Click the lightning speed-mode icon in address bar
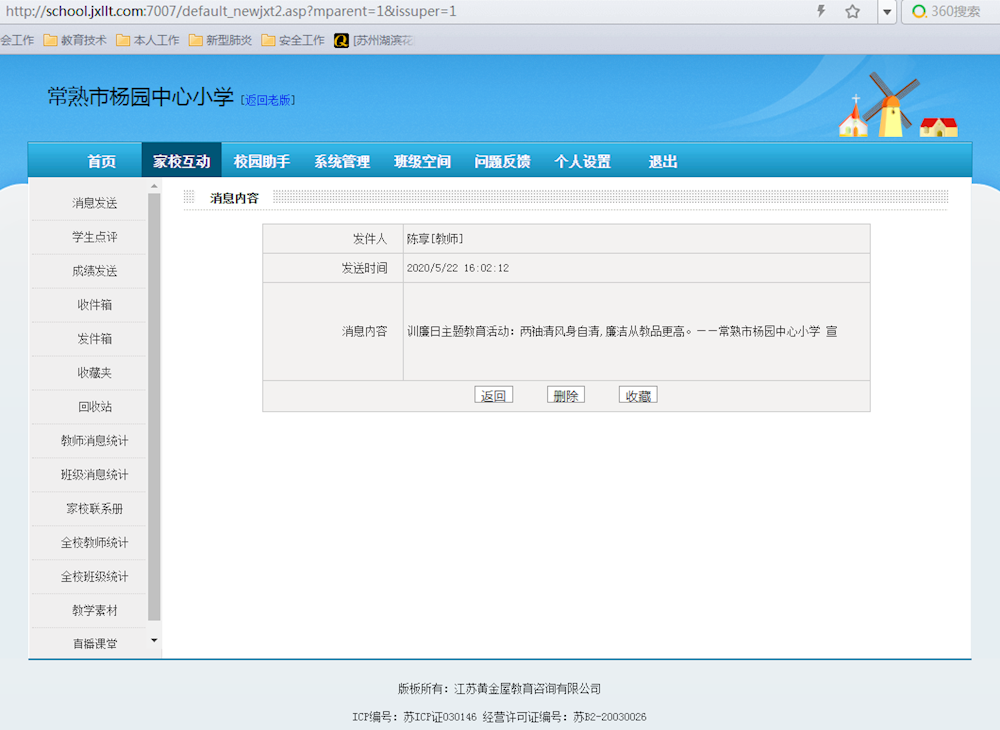This screenshot has width=1000, height=730. tap(821, 11)
